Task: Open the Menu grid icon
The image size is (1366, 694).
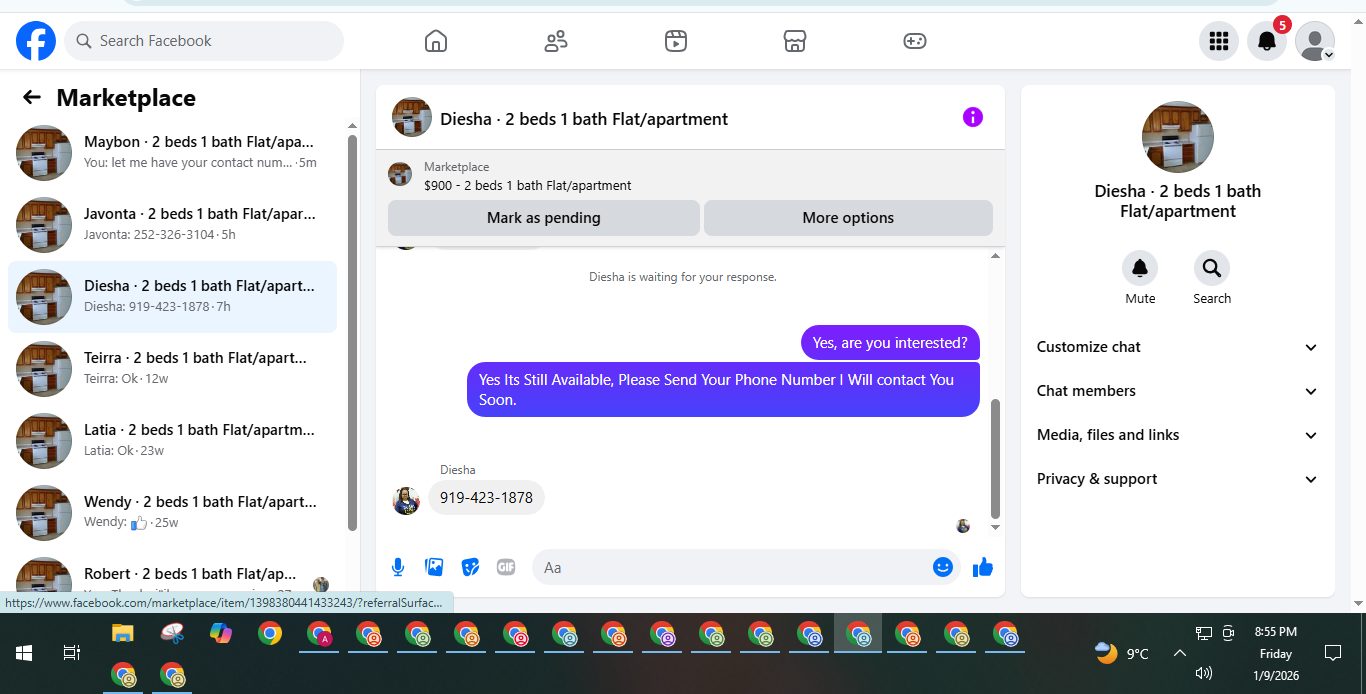Action: pos(1218,41)
